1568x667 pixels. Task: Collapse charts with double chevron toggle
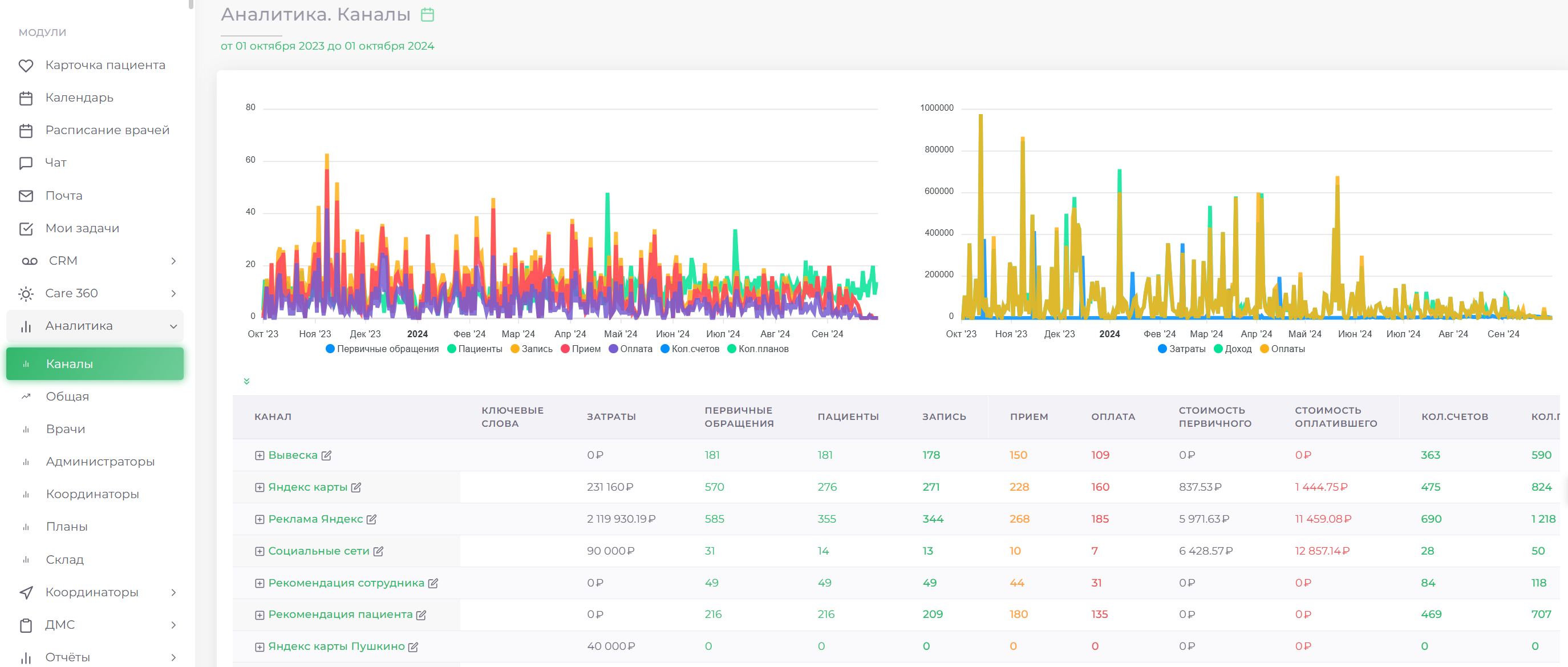coord(246,381)
